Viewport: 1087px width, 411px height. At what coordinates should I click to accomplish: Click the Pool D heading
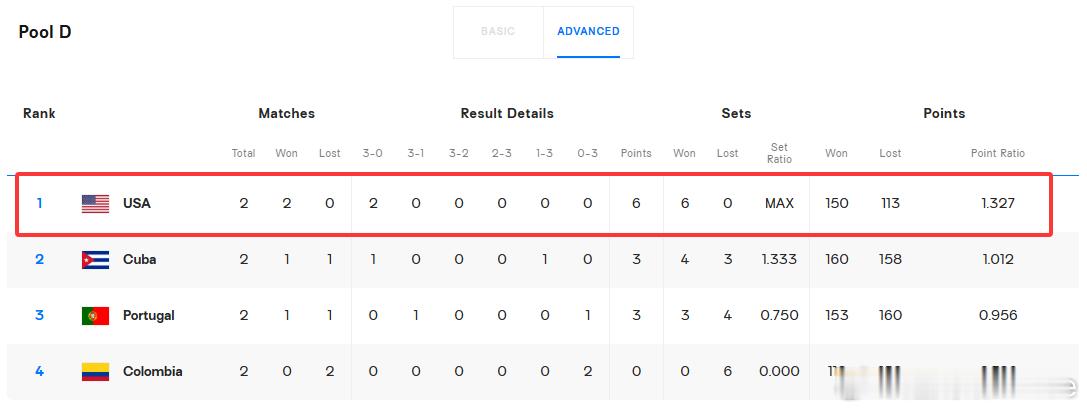[x=45, y=33]
